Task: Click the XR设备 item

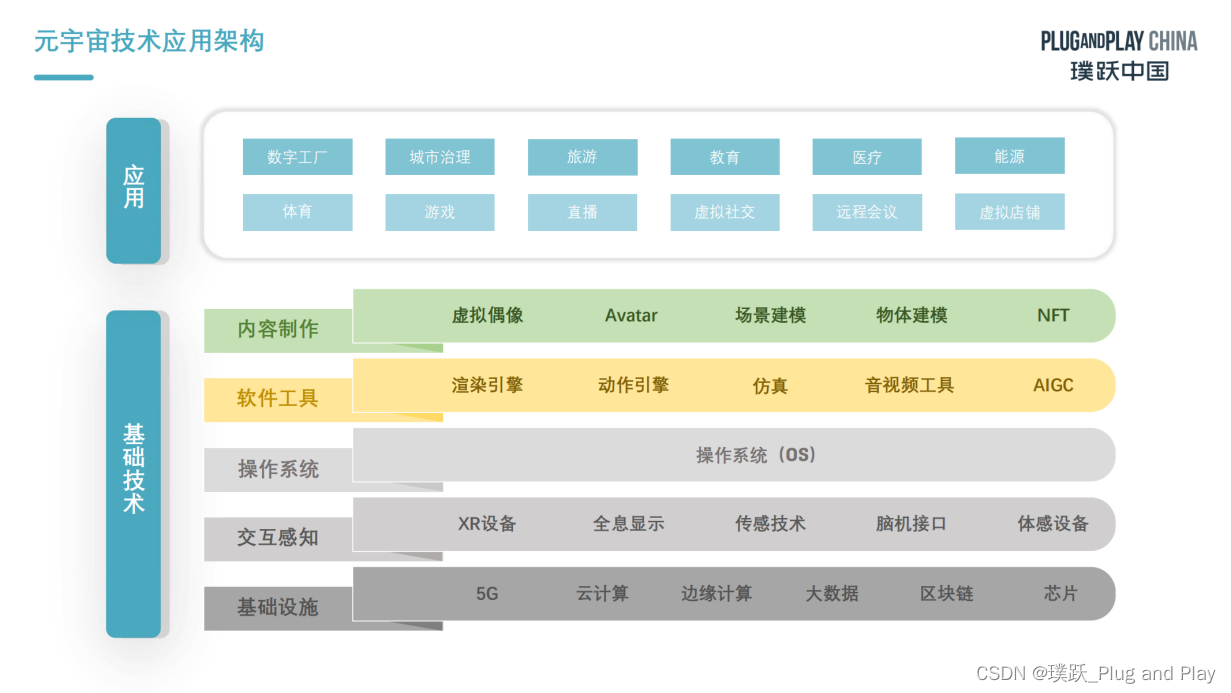Action: click(x=487, y=524)
